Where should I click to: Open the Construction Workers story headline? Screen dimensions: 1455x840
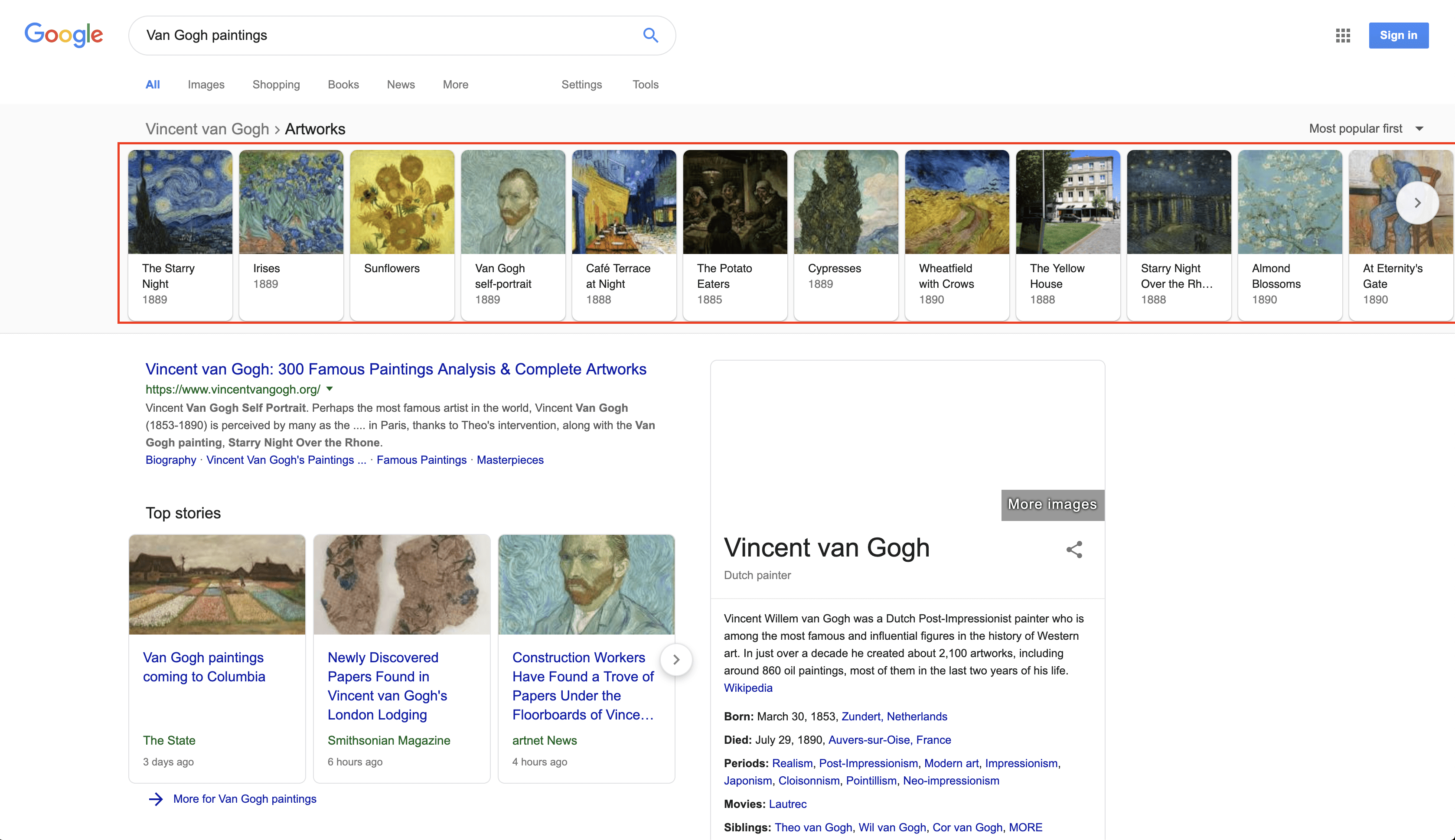click(583, 686)
